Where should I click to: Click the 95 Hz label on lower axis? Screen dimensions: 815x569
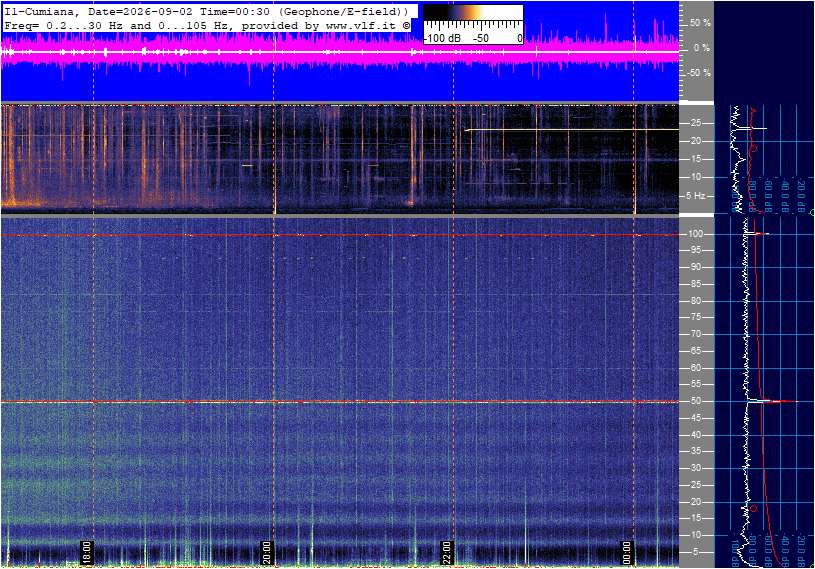coord(695,250)
